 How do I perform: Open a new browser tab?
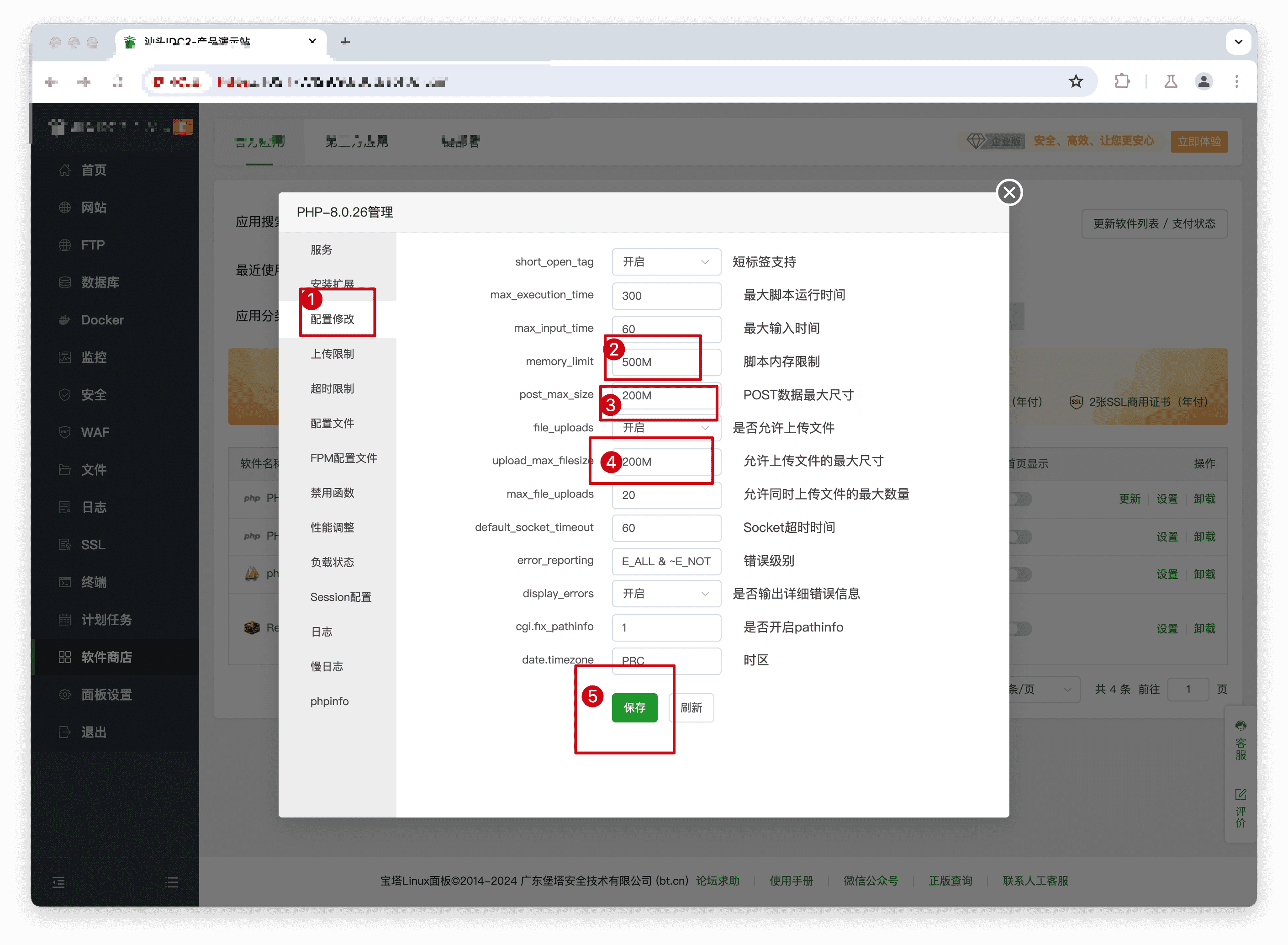[345, 41]
